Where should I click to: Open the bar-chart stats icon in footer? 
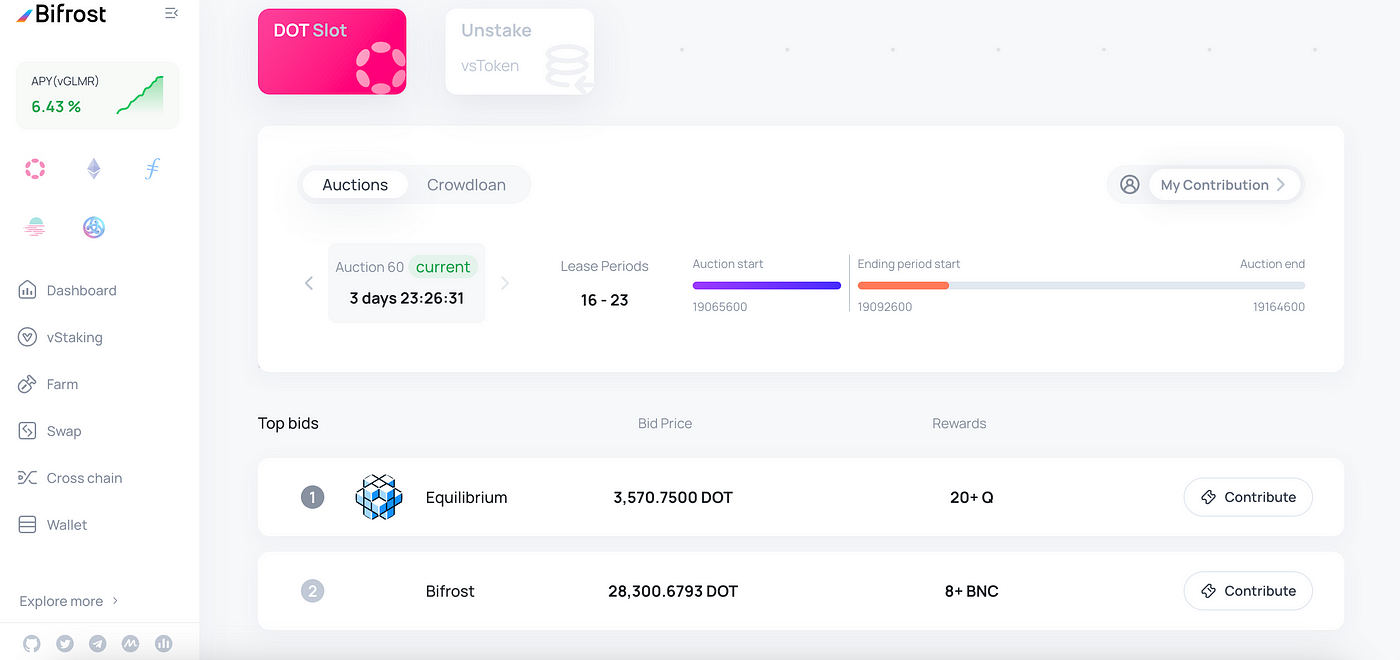163,644
